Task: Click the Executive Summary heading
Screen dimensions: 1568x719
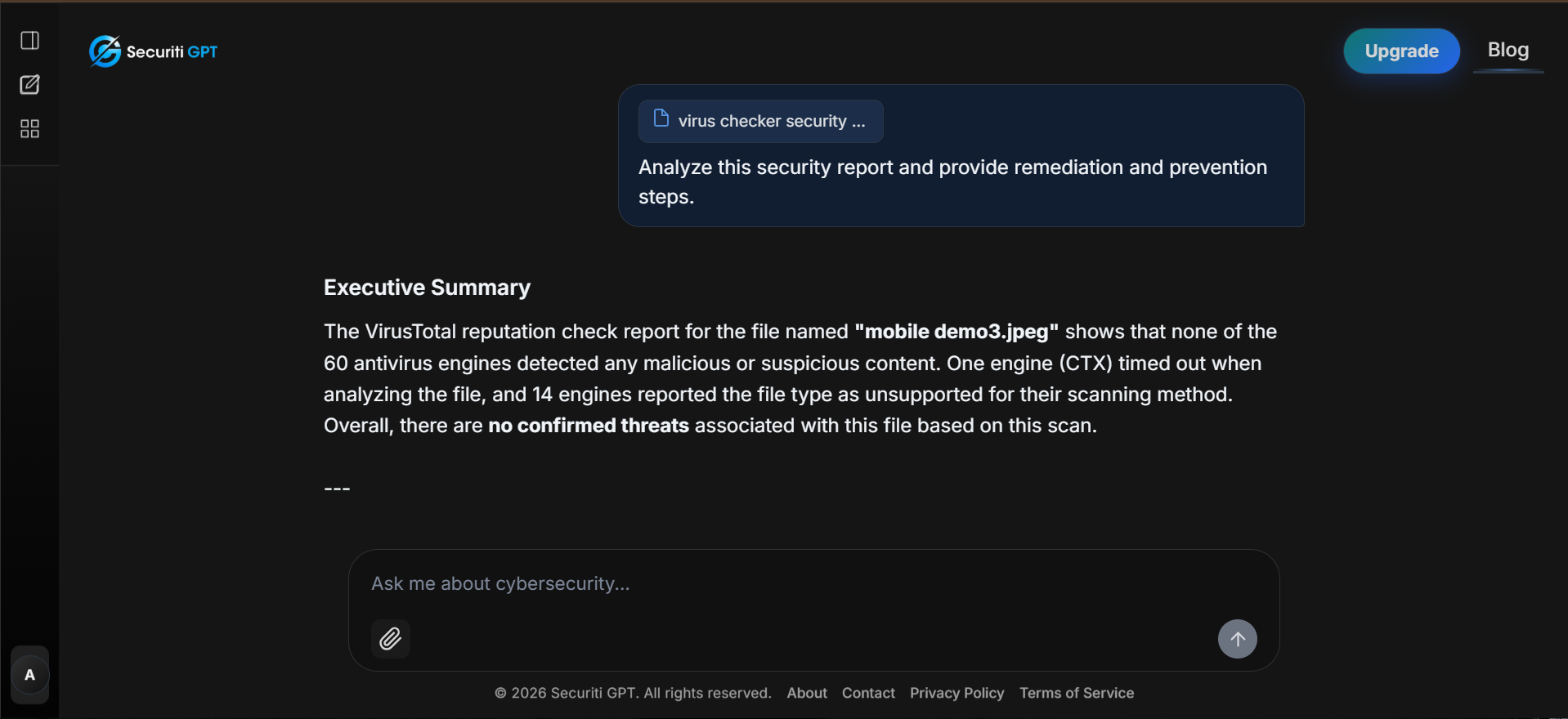Action: (x=427, y=288)
